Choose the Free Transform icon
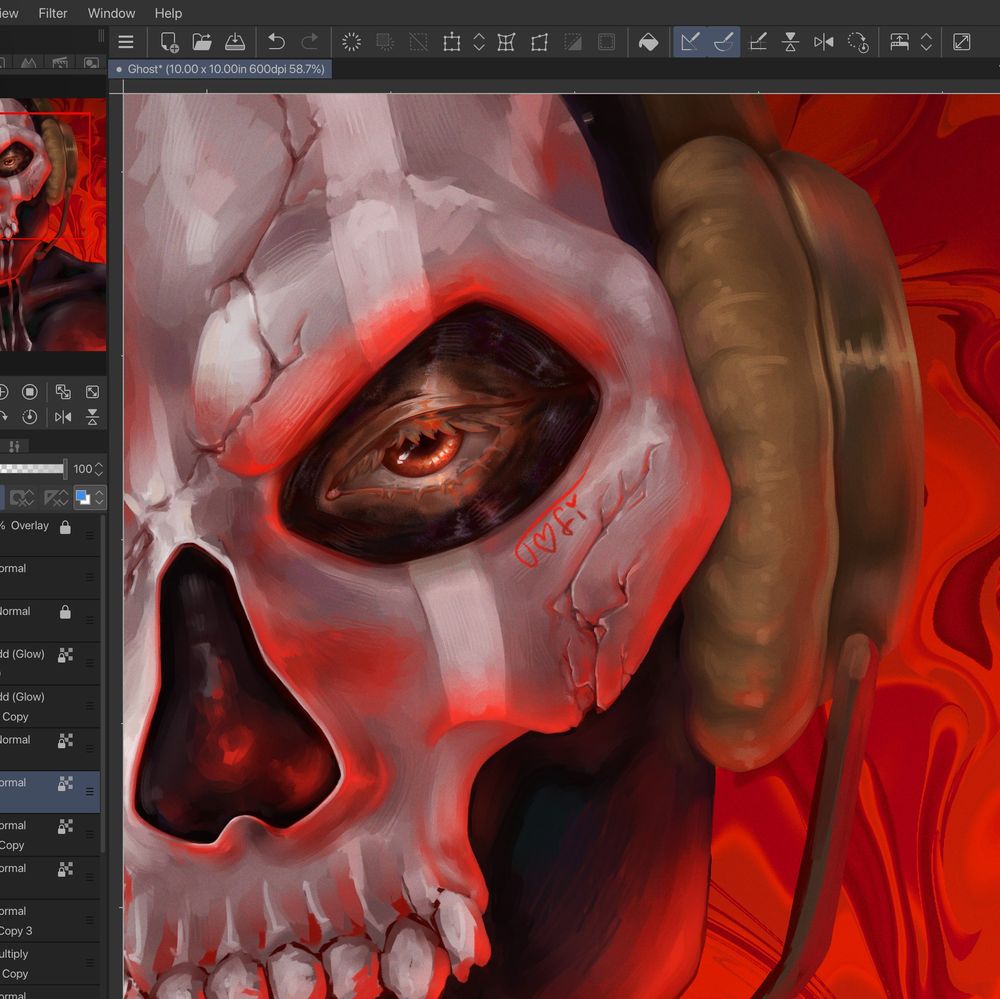Viewport: 1000px width, 999px height. click(540, 42)
